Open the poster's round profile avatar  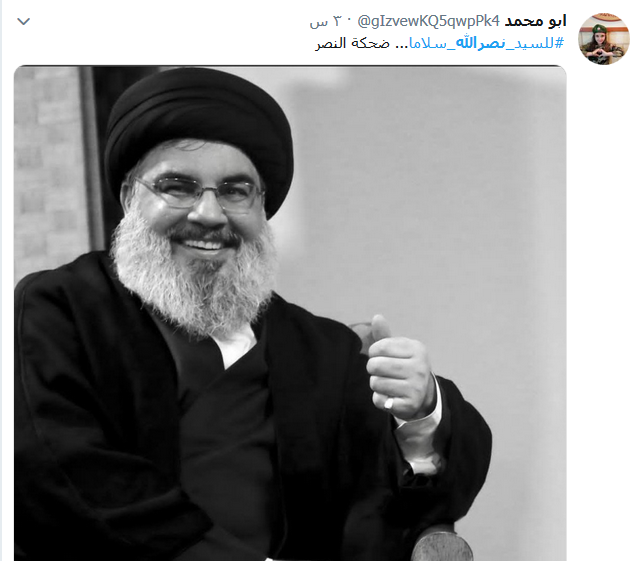point(603,38)
